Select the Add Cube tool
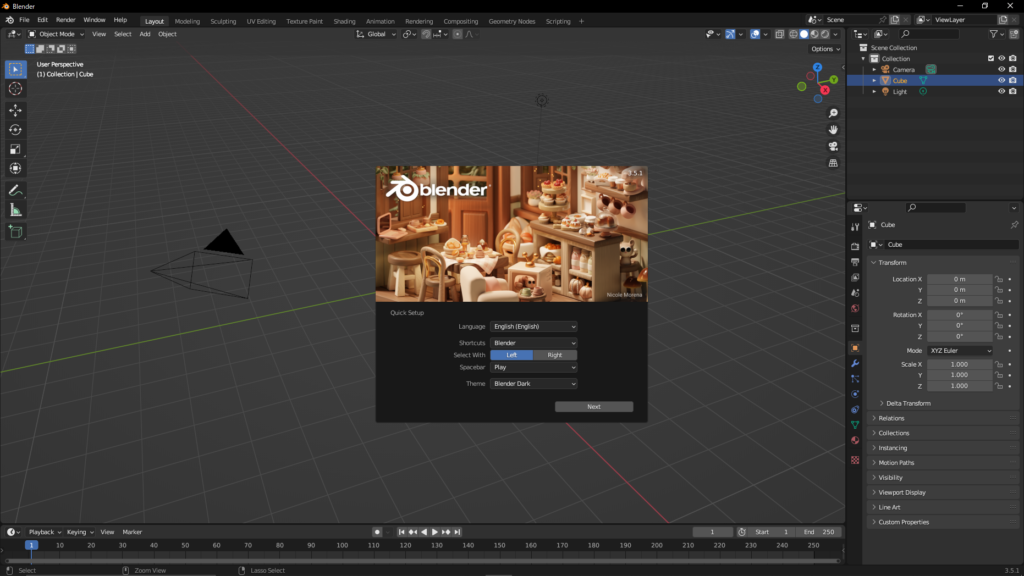Image resolution: width=1024 pixels, height=576 pixels. pyautogui.click(x=15, y=232)
